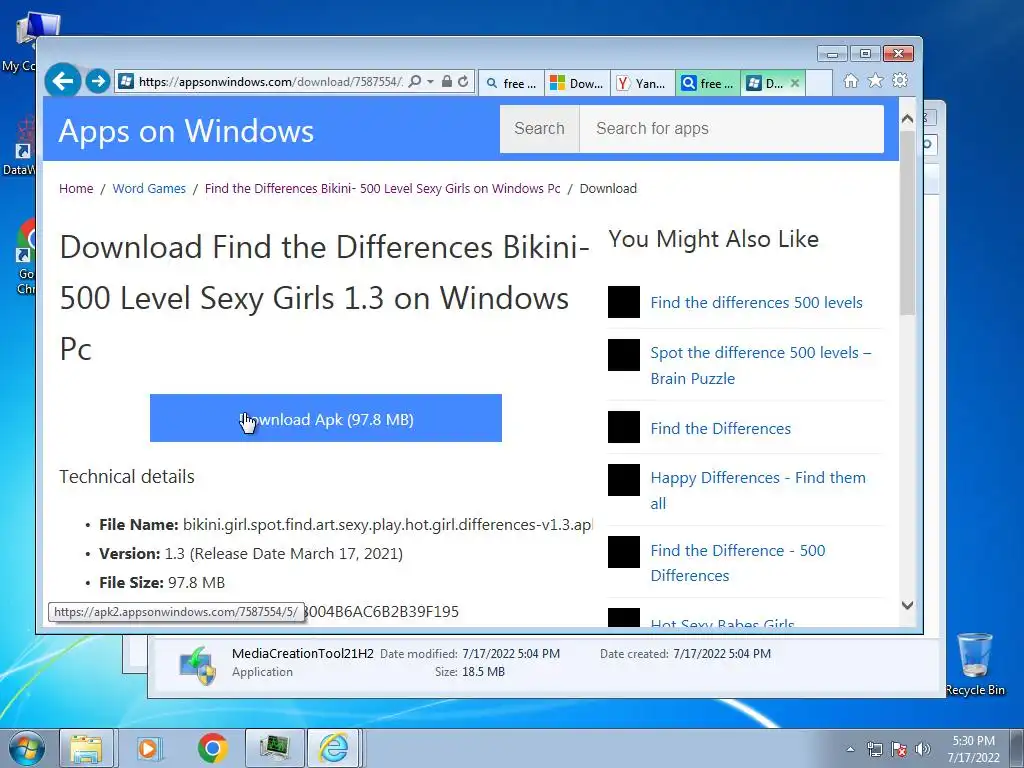Image resolution: width=1024 pixels, height=768 pixels.
Task: Click the security lock icon in address bar
Action: pos(447,82)
